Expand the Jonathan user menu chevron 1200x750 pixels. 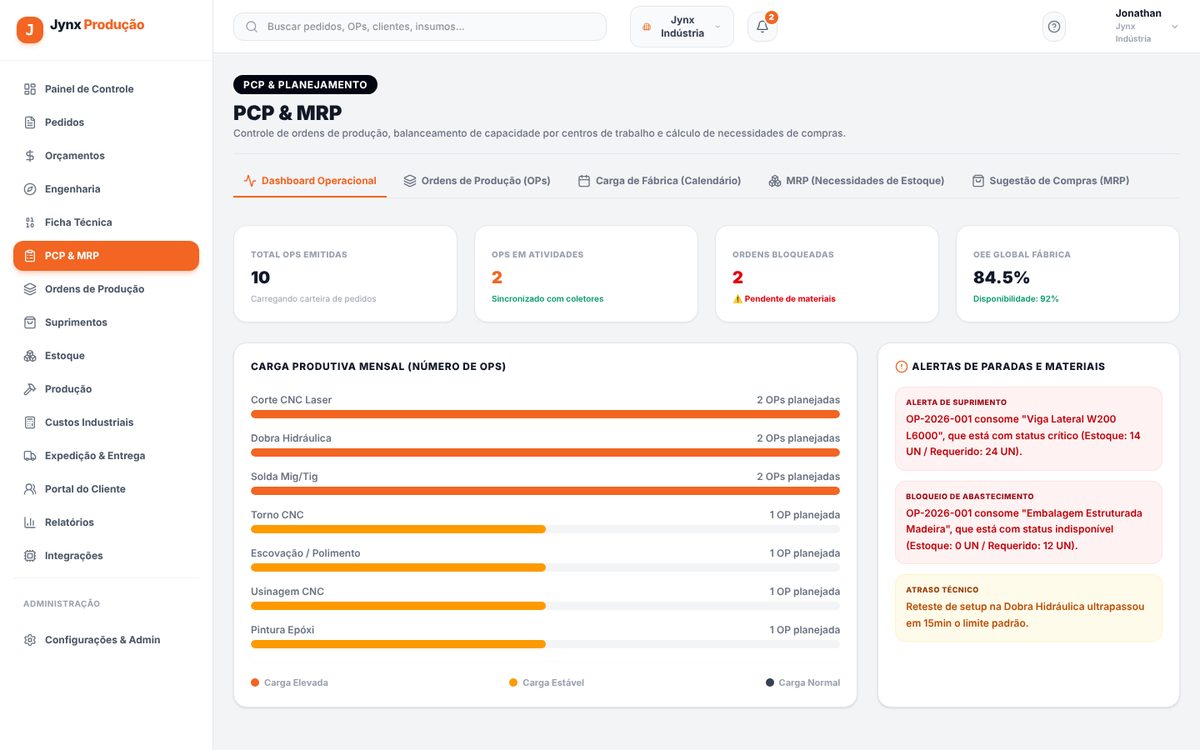click(x=1175, y=27)
